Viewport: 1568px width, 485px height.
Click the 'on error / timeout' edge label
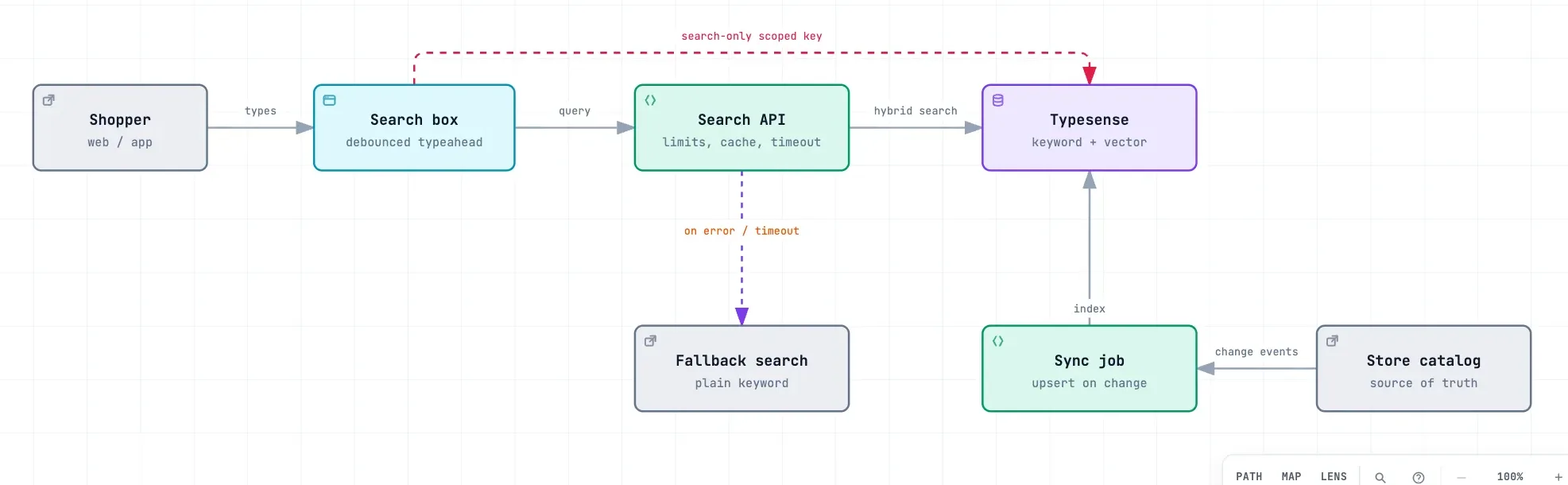pos(741,231)
